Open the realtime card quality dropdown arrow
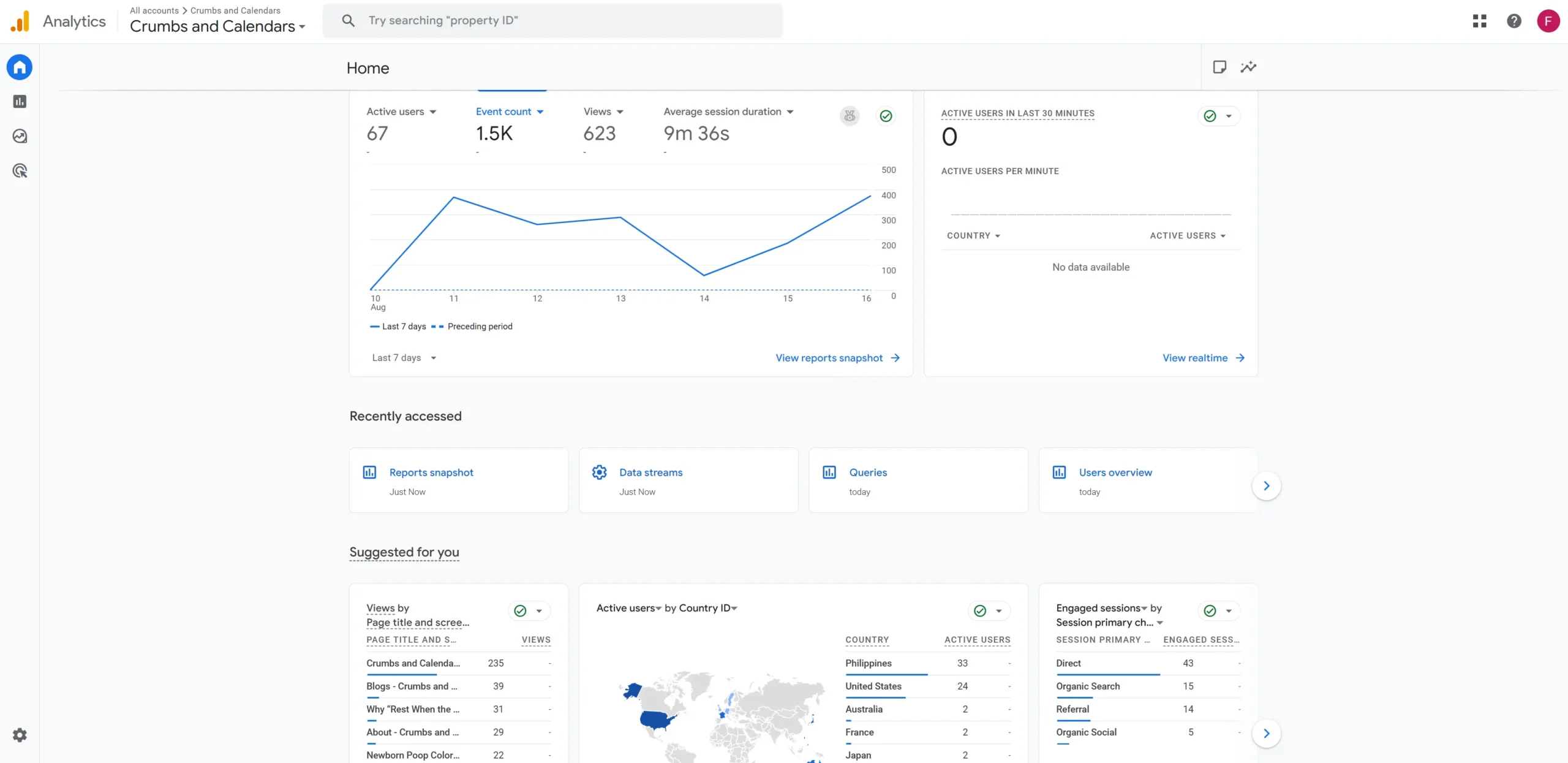Screen dimensions: 1568x763 click(x=1229, y=116)
